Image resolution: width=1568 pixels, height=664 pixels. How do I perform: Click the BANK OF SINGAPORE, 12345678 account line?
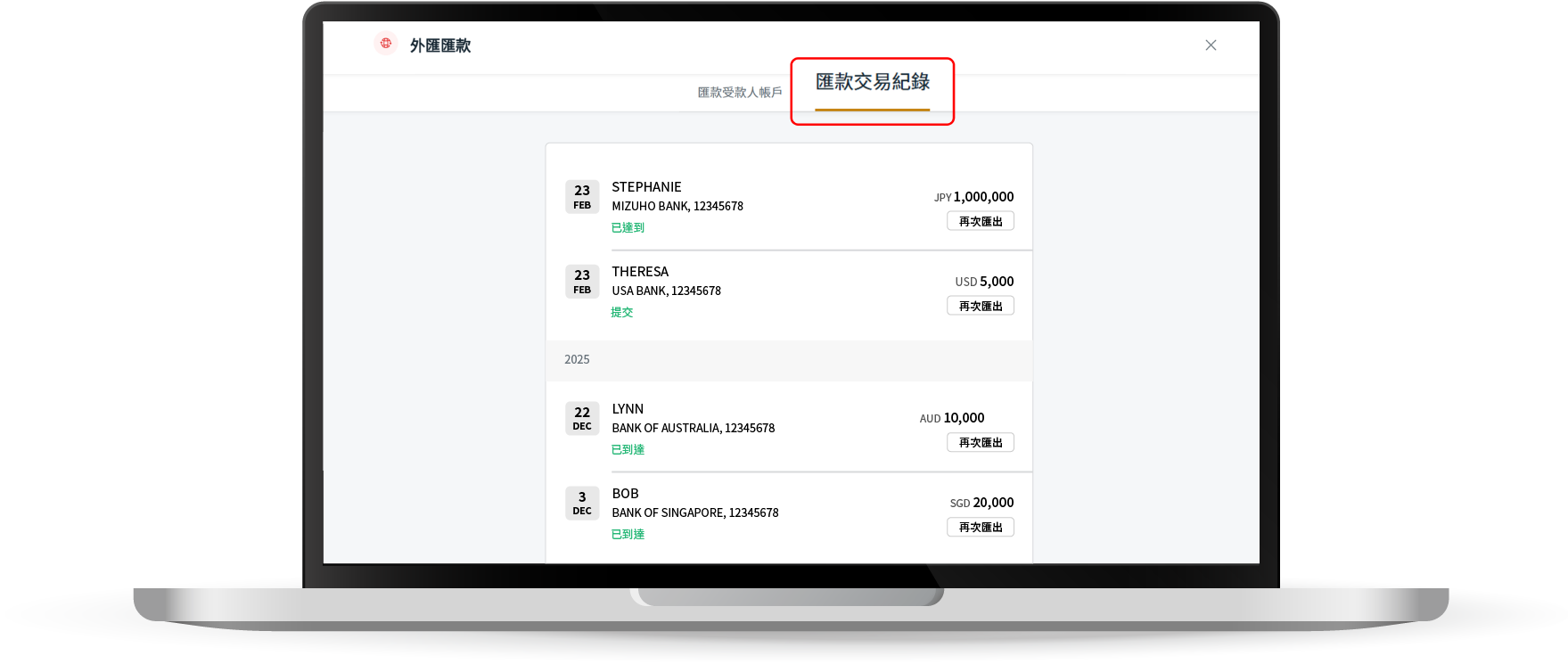click(x=695, y=513)
